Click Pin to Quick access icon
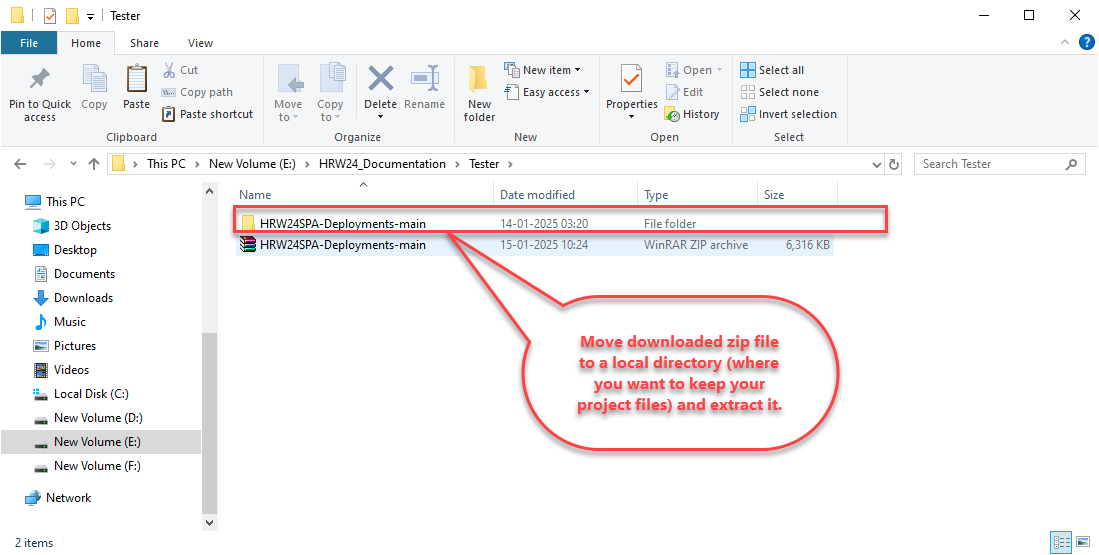The height and width of the screenshot is (555, 1099). (39, 79)
